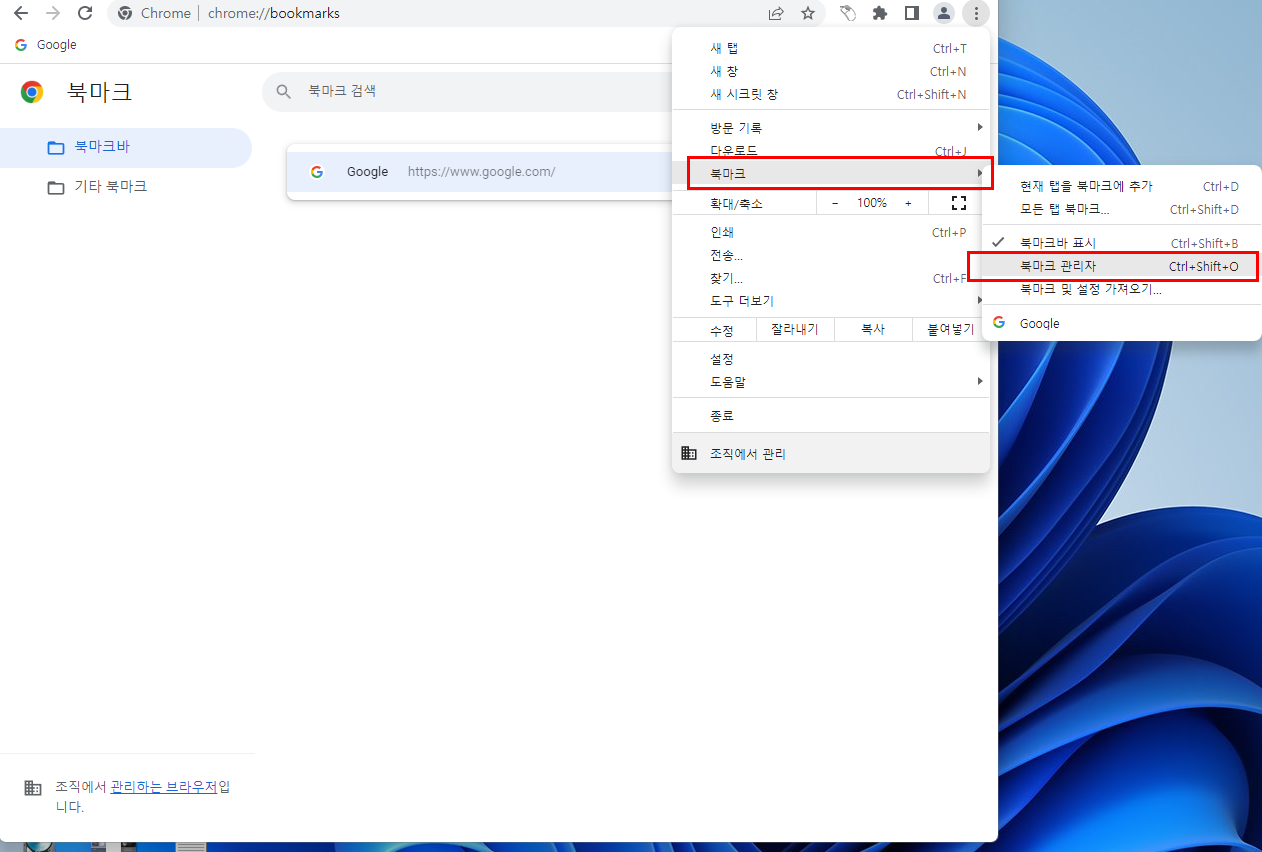Click 복사 button in edit row
Screen dimensions: 1262x852
(x=873, y=329)
